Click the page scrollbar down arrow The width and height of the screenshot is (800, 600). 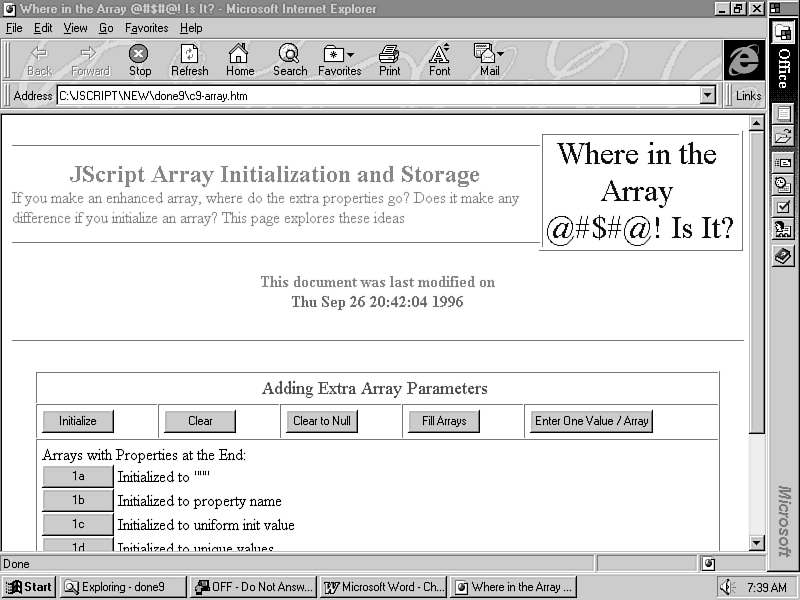click(x=757, y=543)
